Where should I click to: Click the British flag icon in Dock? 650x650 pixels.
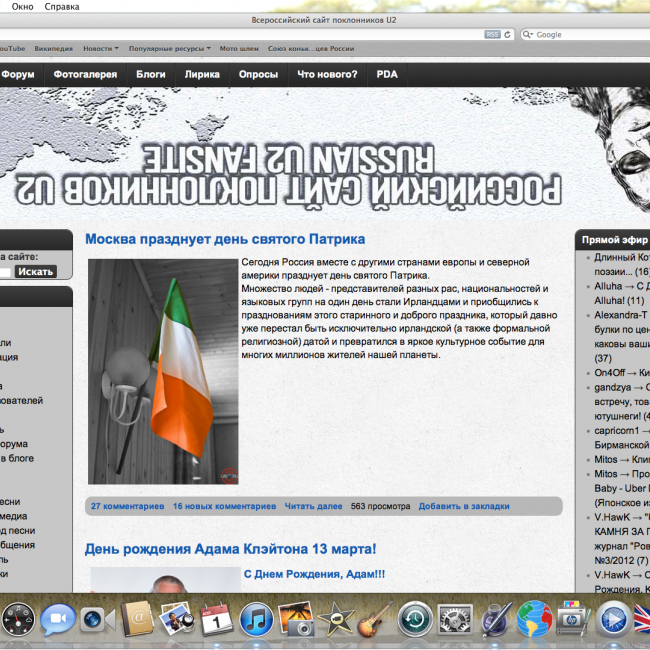point(643,620)
